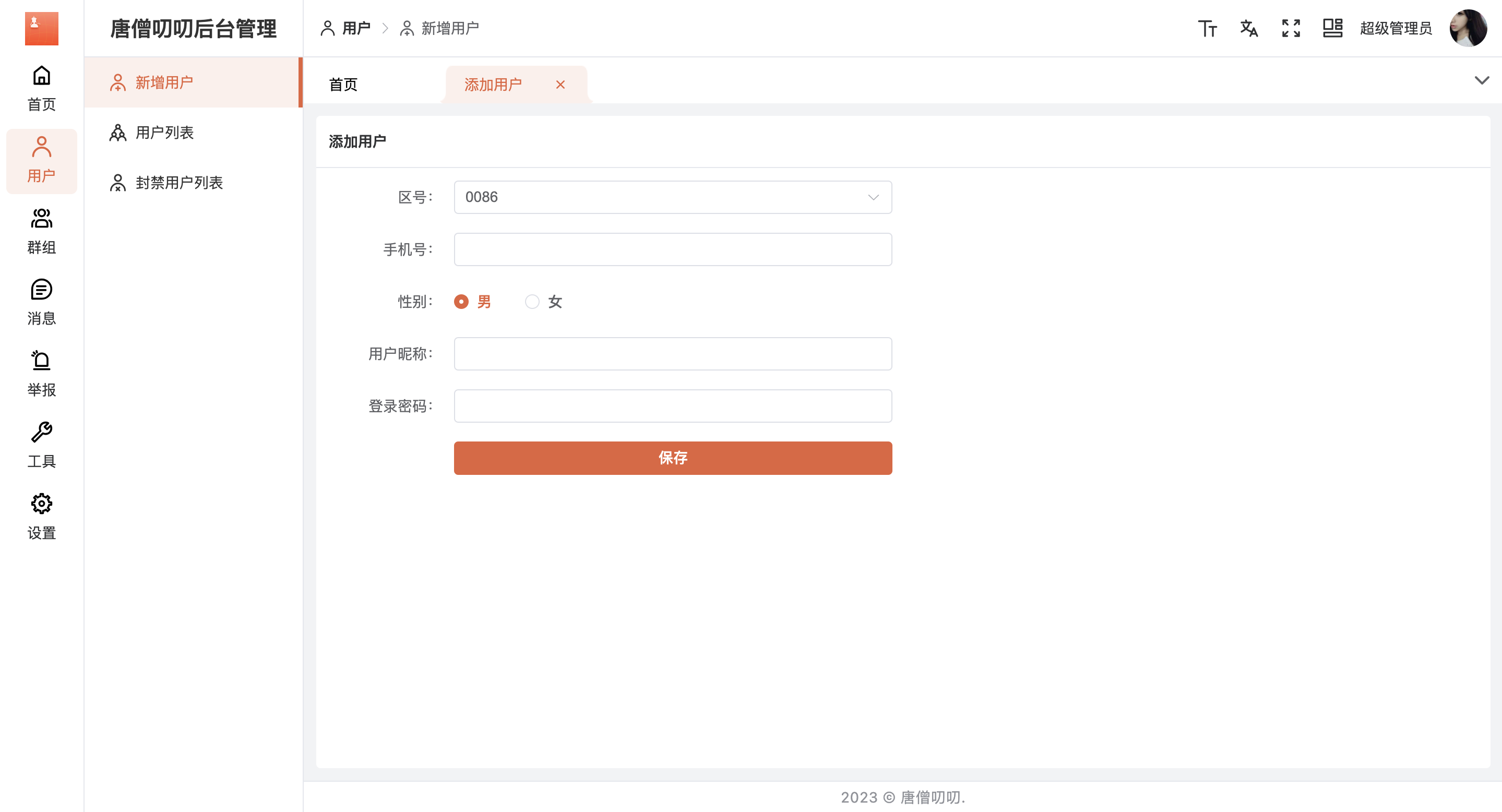Select the 男 gender radio button
This screenshot has height=812, width=1502.
(461, 302)
